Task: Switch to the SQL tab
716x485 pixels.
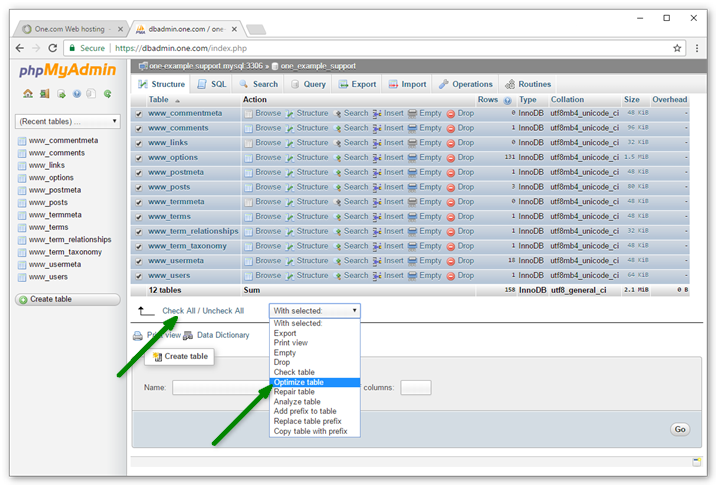Action: coord(212,84)
